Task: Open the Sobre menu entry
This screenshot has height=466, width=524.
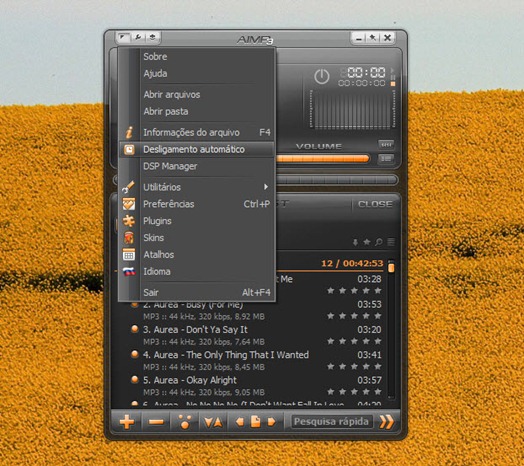Action: coord(155,56)
